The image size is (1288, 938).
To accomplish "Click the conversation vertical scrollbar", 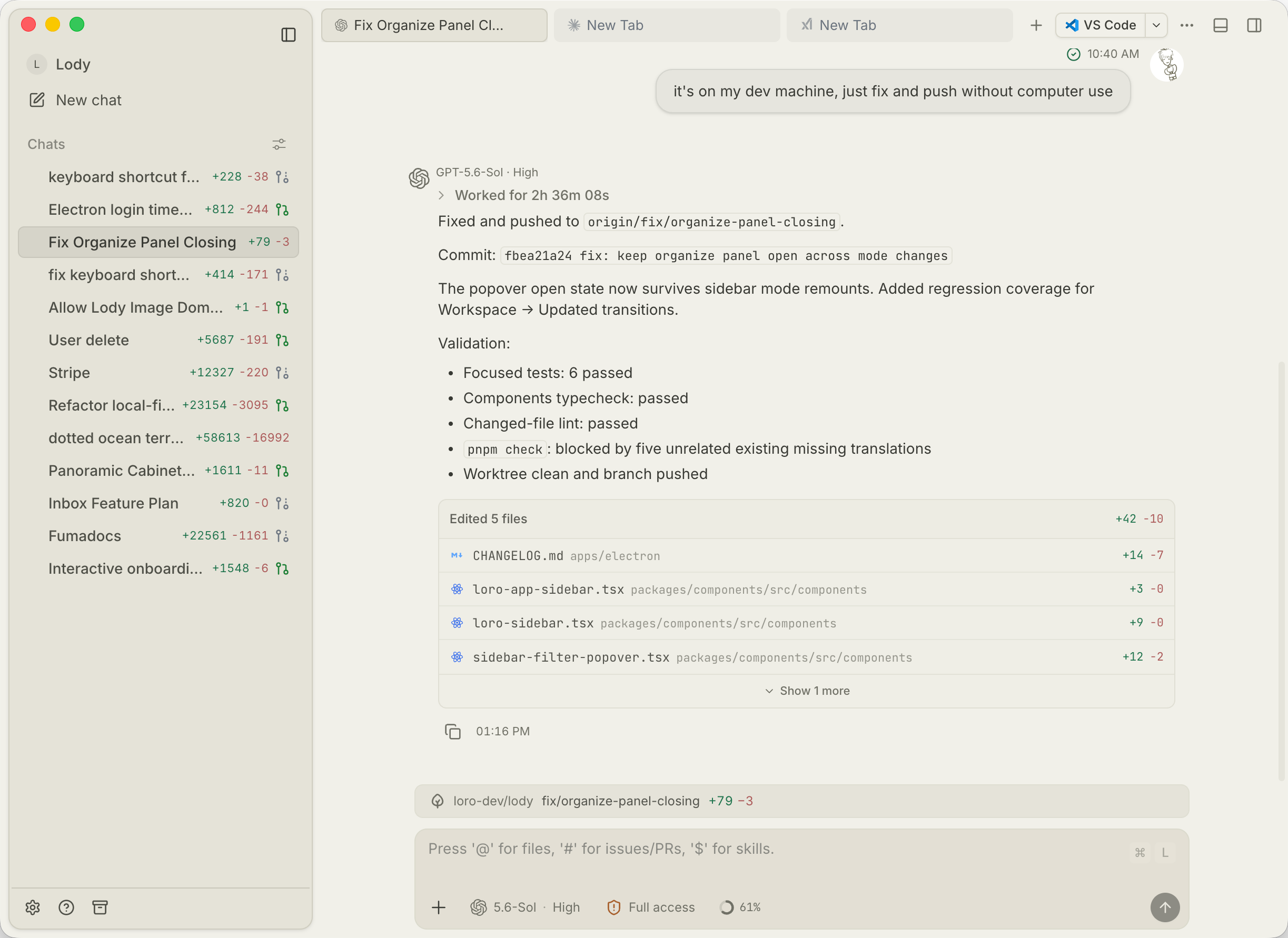I will [x=1281, y=571].
